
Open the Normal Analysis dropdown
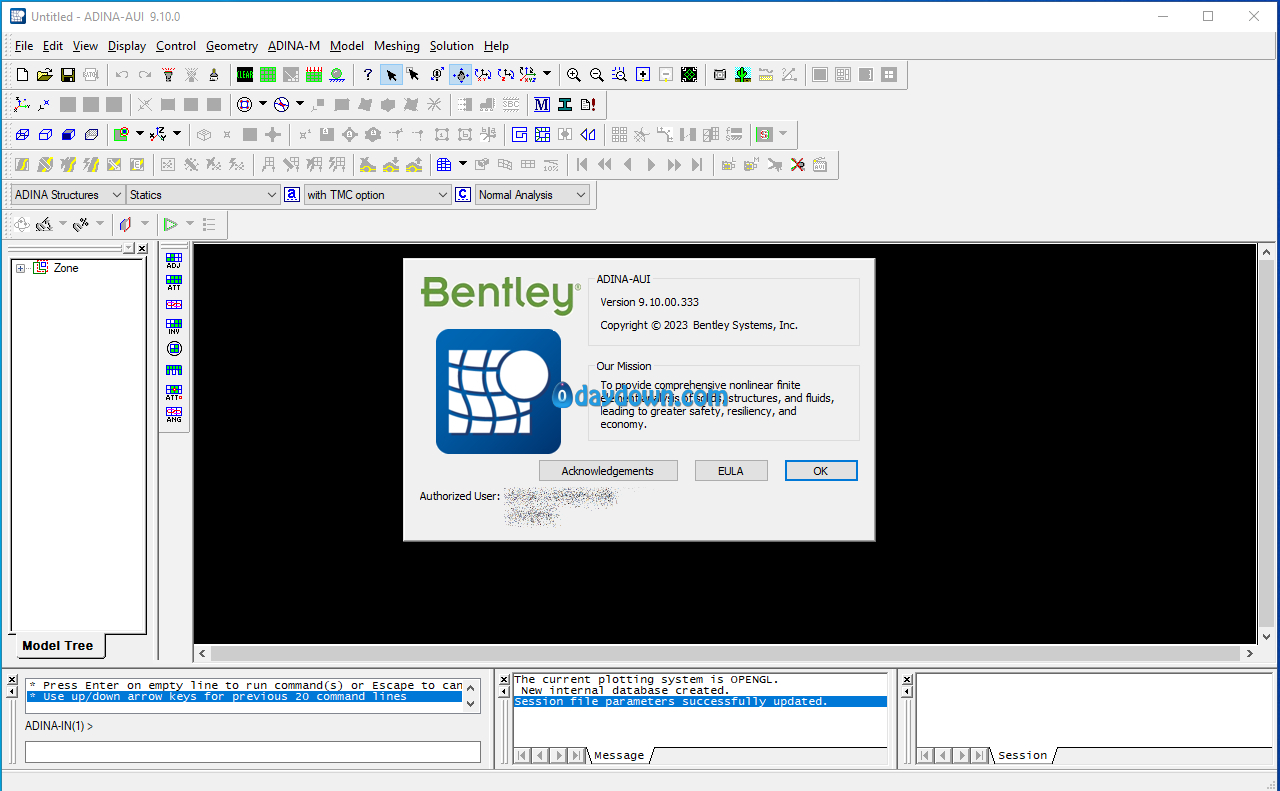pyautogui.click(x=532, y=195)
